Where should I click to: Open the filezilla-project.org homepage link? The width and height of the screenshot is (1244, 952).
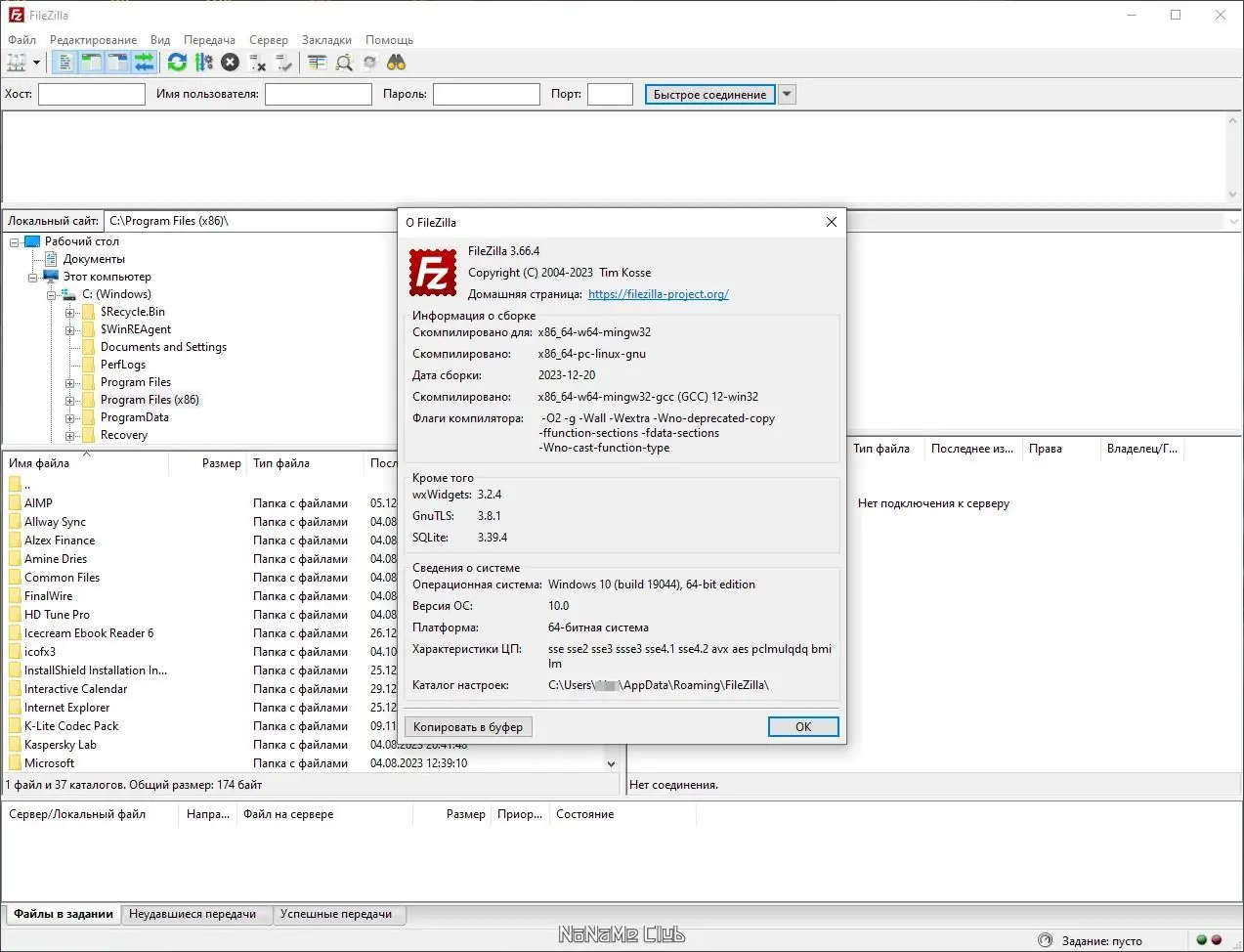pyautogui.click(x=659, y=294)
